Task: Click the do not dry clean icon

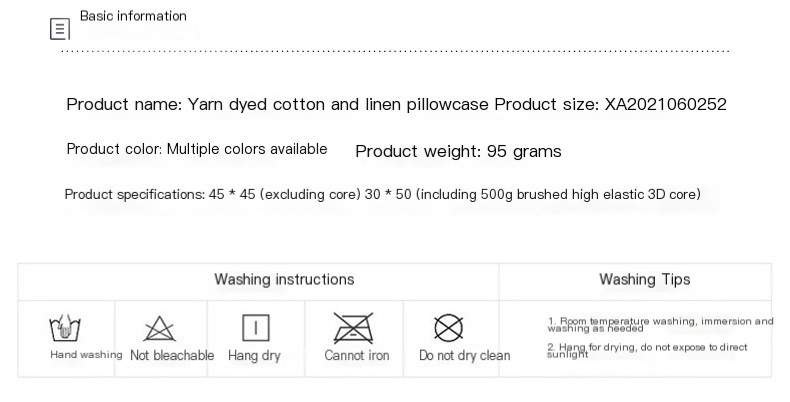Action: tap(448, 328)
